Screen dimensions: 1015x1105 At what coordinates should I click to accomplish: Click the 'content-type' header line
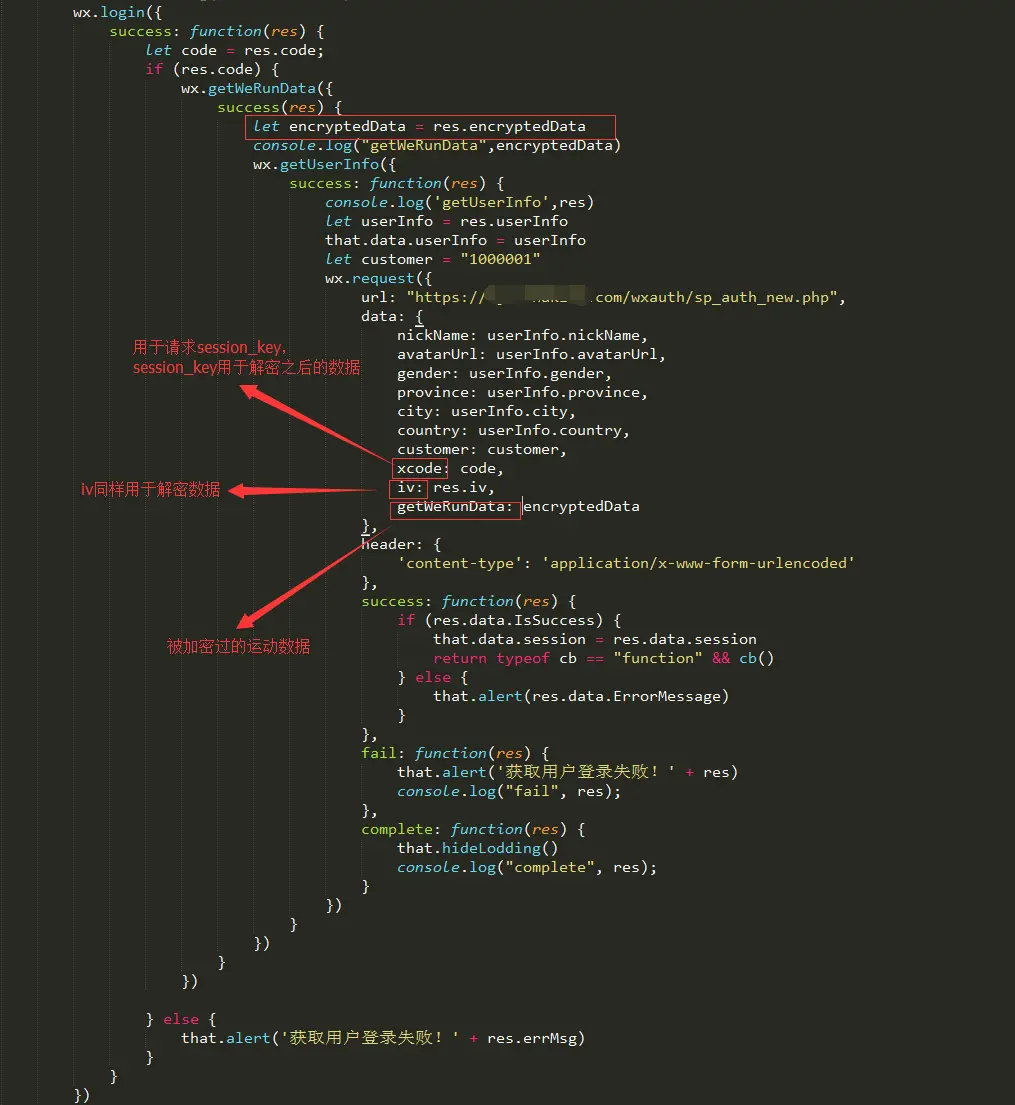(625, 563)
